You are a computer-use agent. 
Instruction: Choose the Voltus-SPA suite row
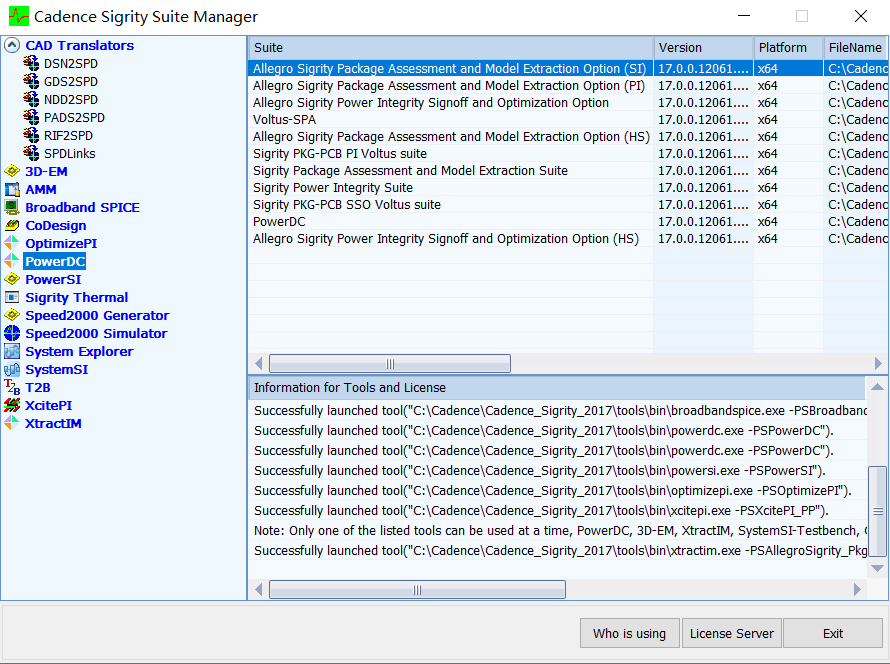click(568, 120)
